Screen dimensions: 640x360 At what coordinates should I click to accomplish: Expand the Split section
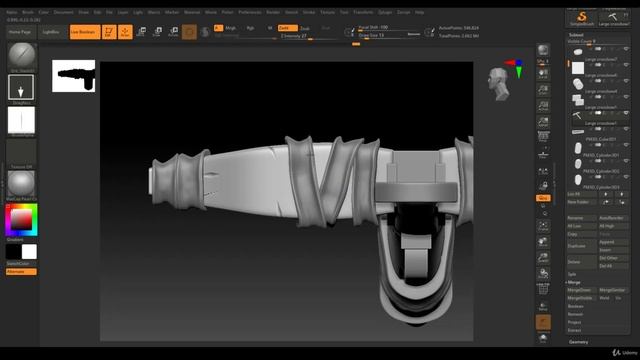(571, 274)
